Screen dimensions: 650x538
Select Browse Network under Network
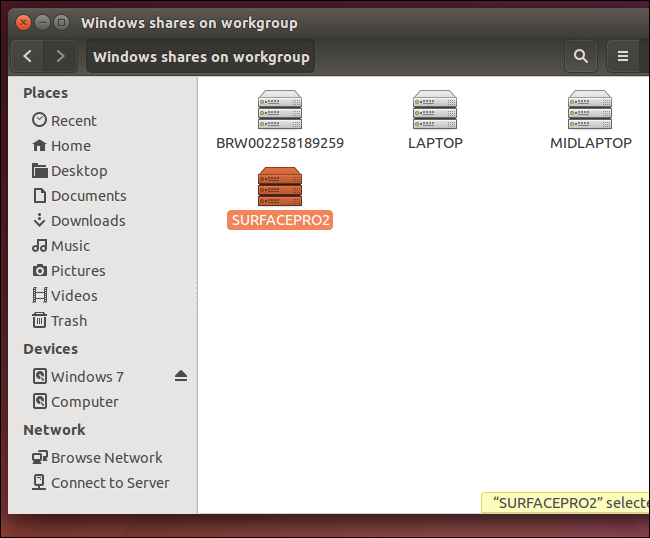(x=106, y=458)
